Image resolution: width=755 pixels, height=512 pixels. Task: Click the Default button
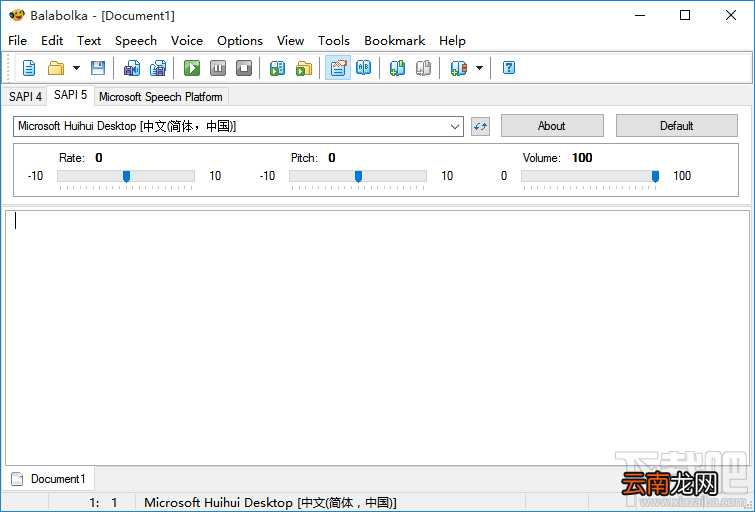[x=677, y=126]
